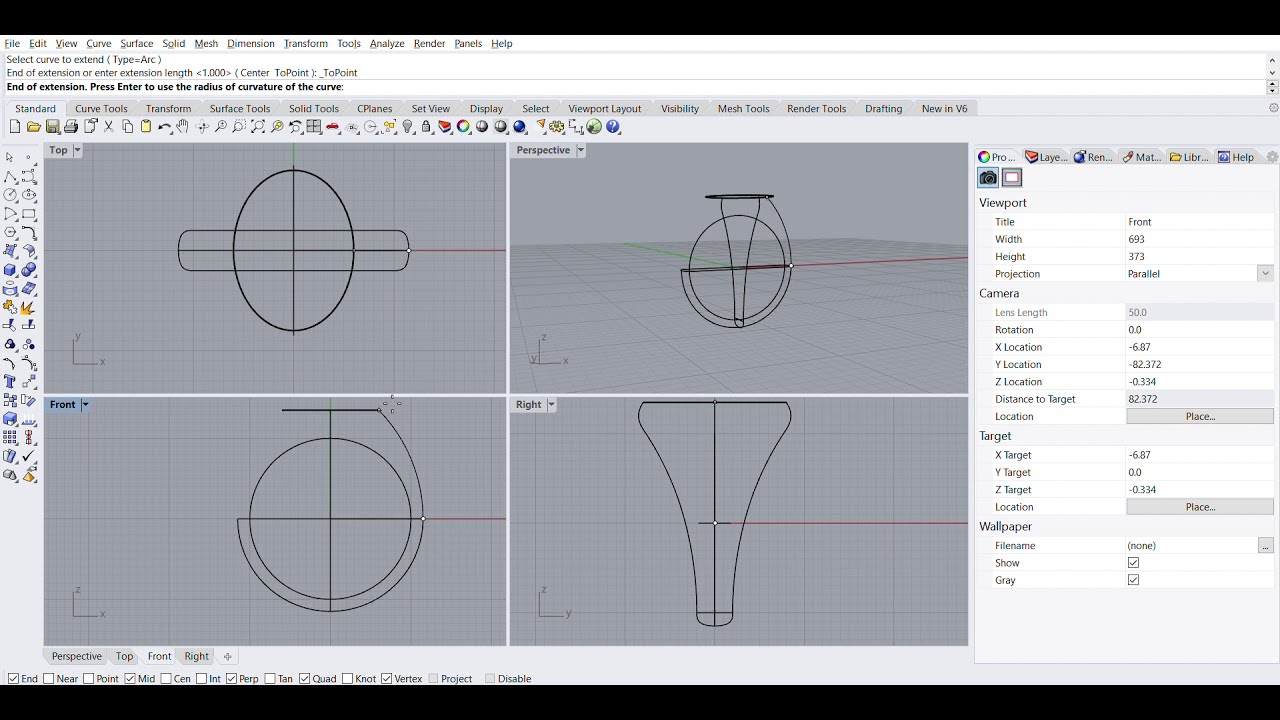1280x720 pixels.
Task: Click the viewport camera properties icon
Action: (x=988, y=178)
